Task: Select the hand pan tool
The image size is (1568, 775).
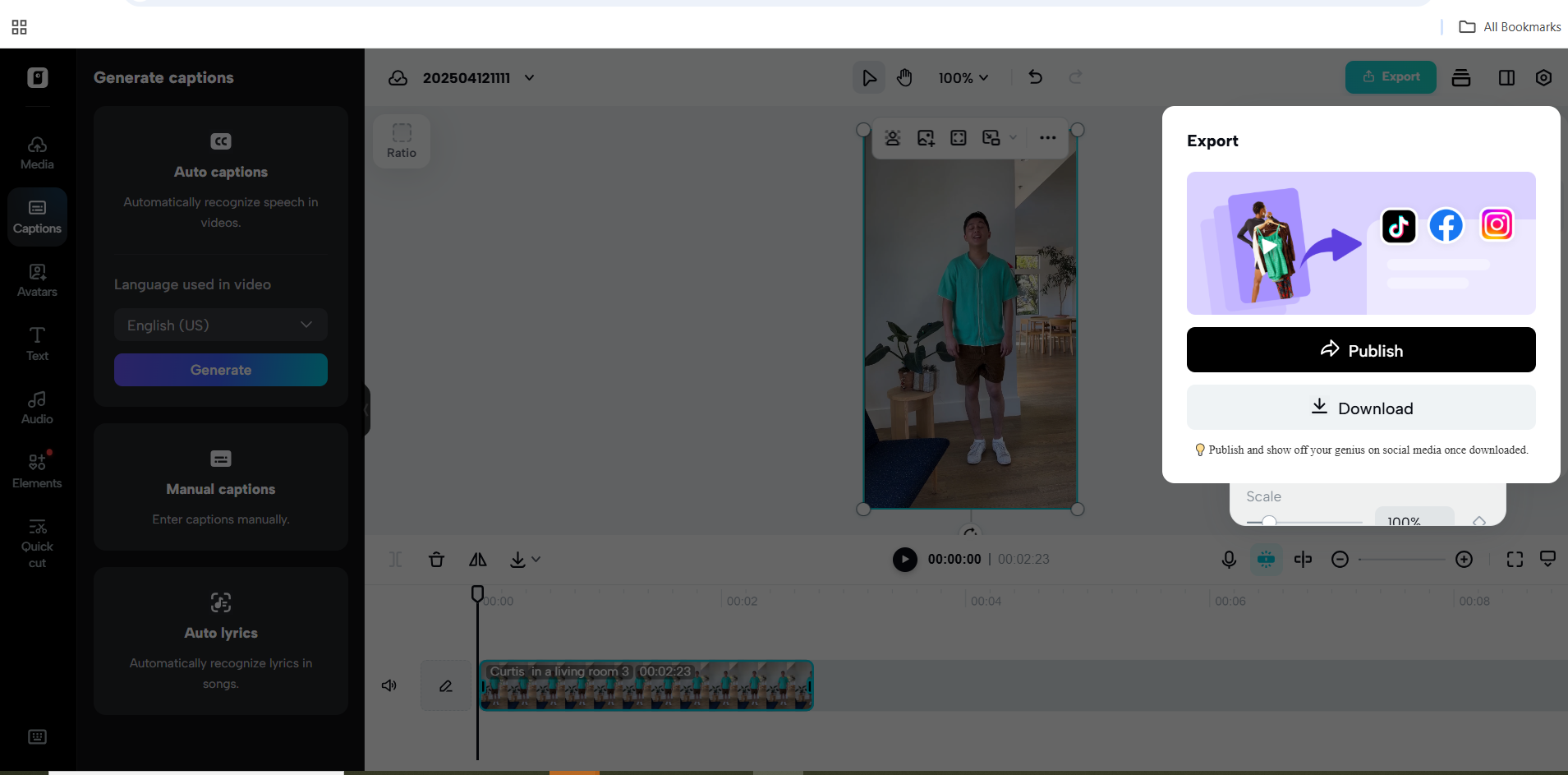Action: 904,77
